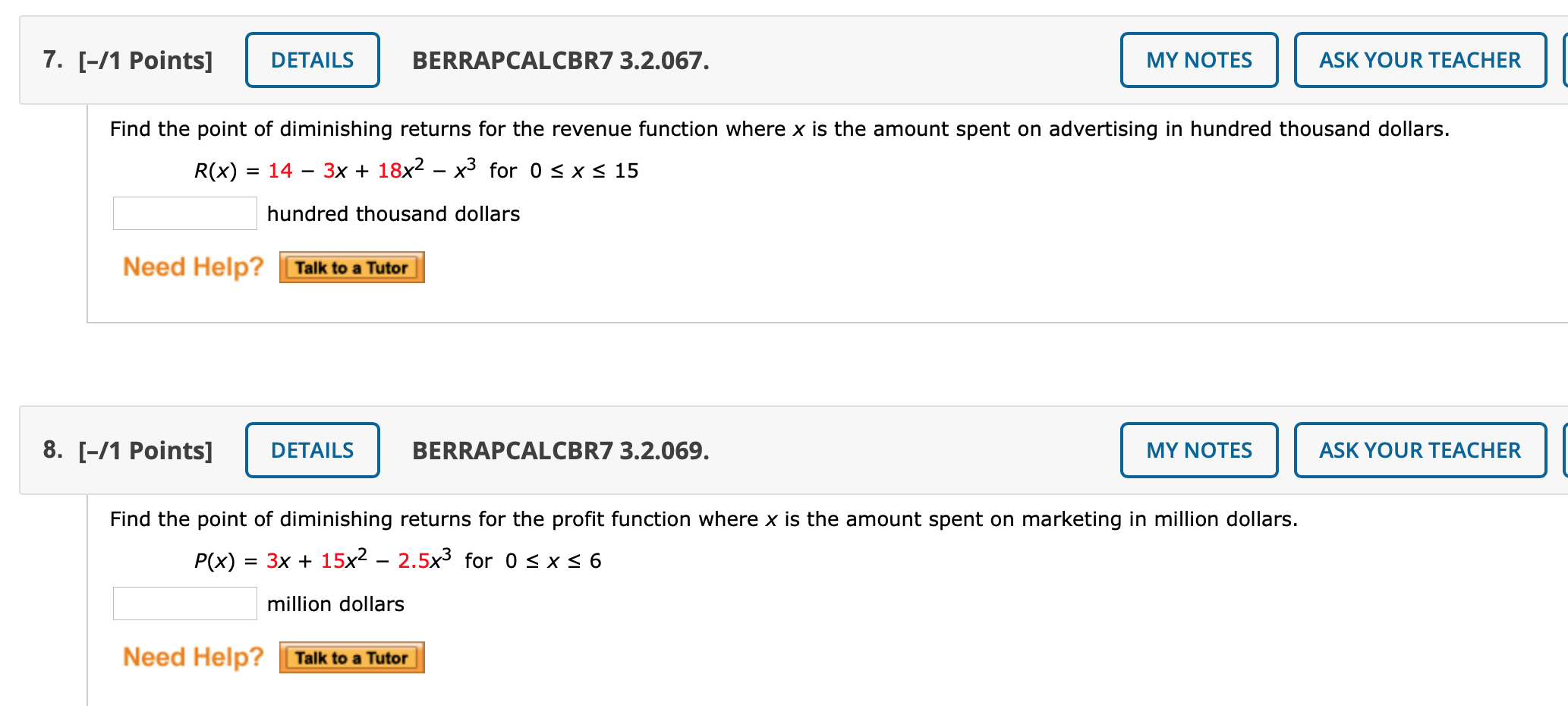Click the partially visible button beside question 8 header
The height and width of the screenshot is (706, 1568).
click(1563, 449)
